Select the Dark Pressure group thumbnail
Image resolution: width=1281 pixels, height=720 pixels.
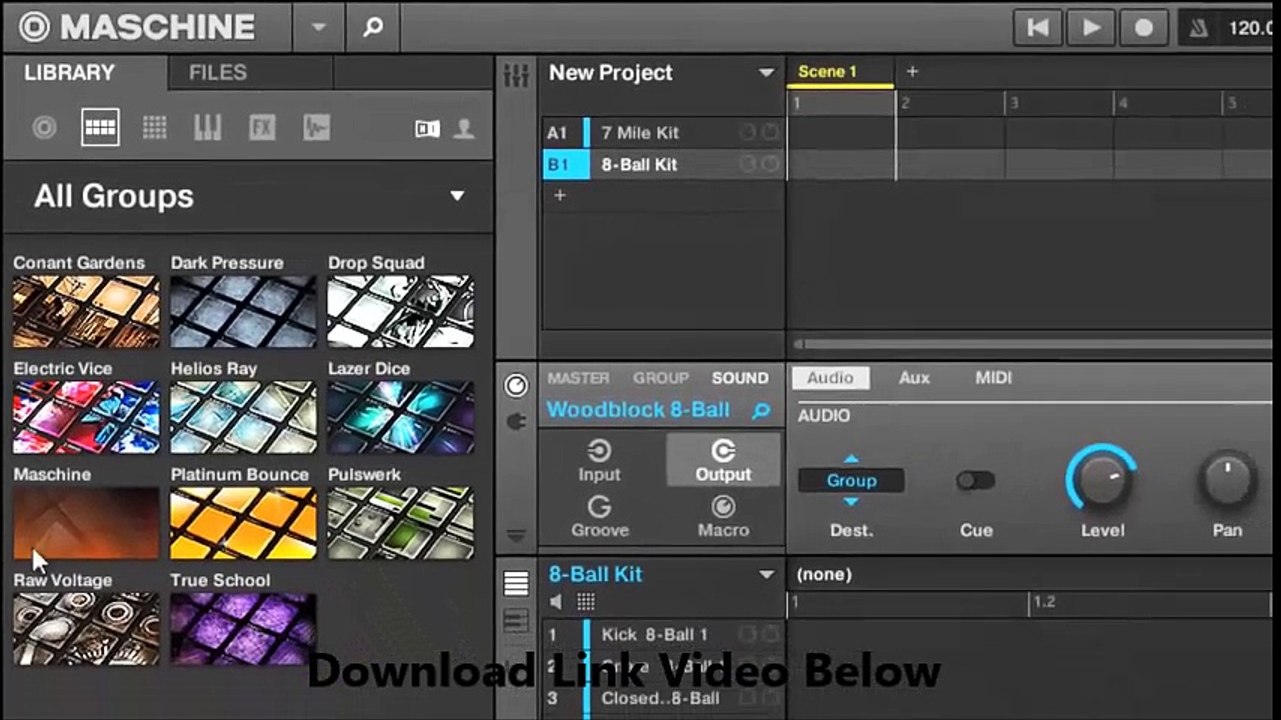point(243,312)
